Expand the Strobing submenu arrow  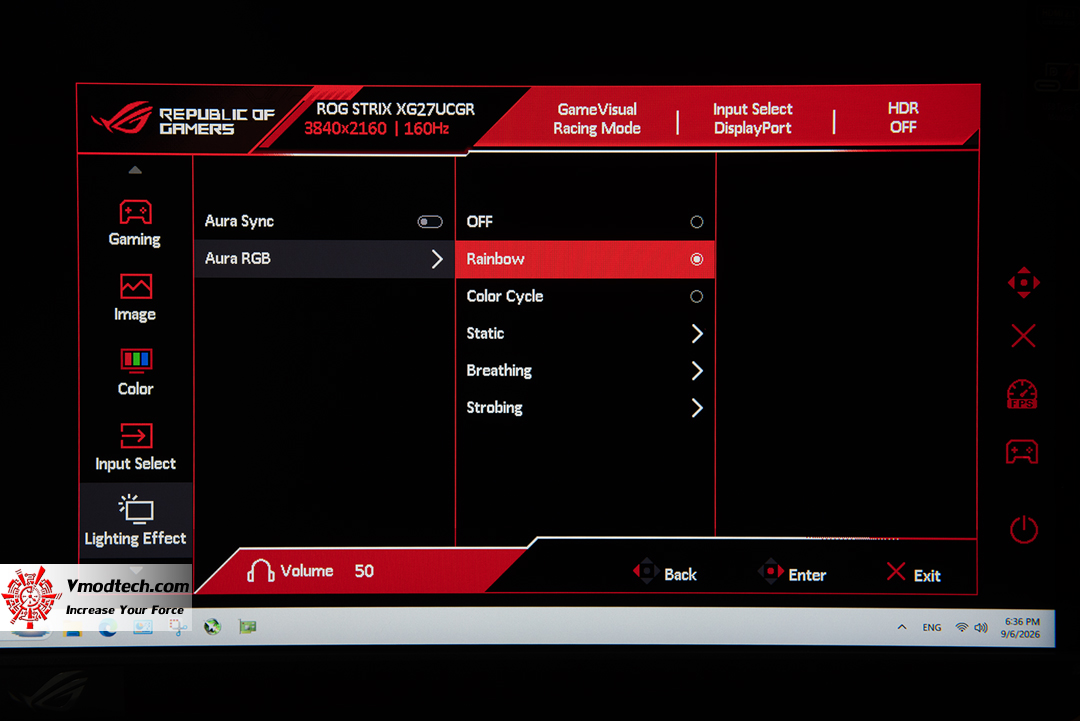pyautogui.click(x=697, y=408)
